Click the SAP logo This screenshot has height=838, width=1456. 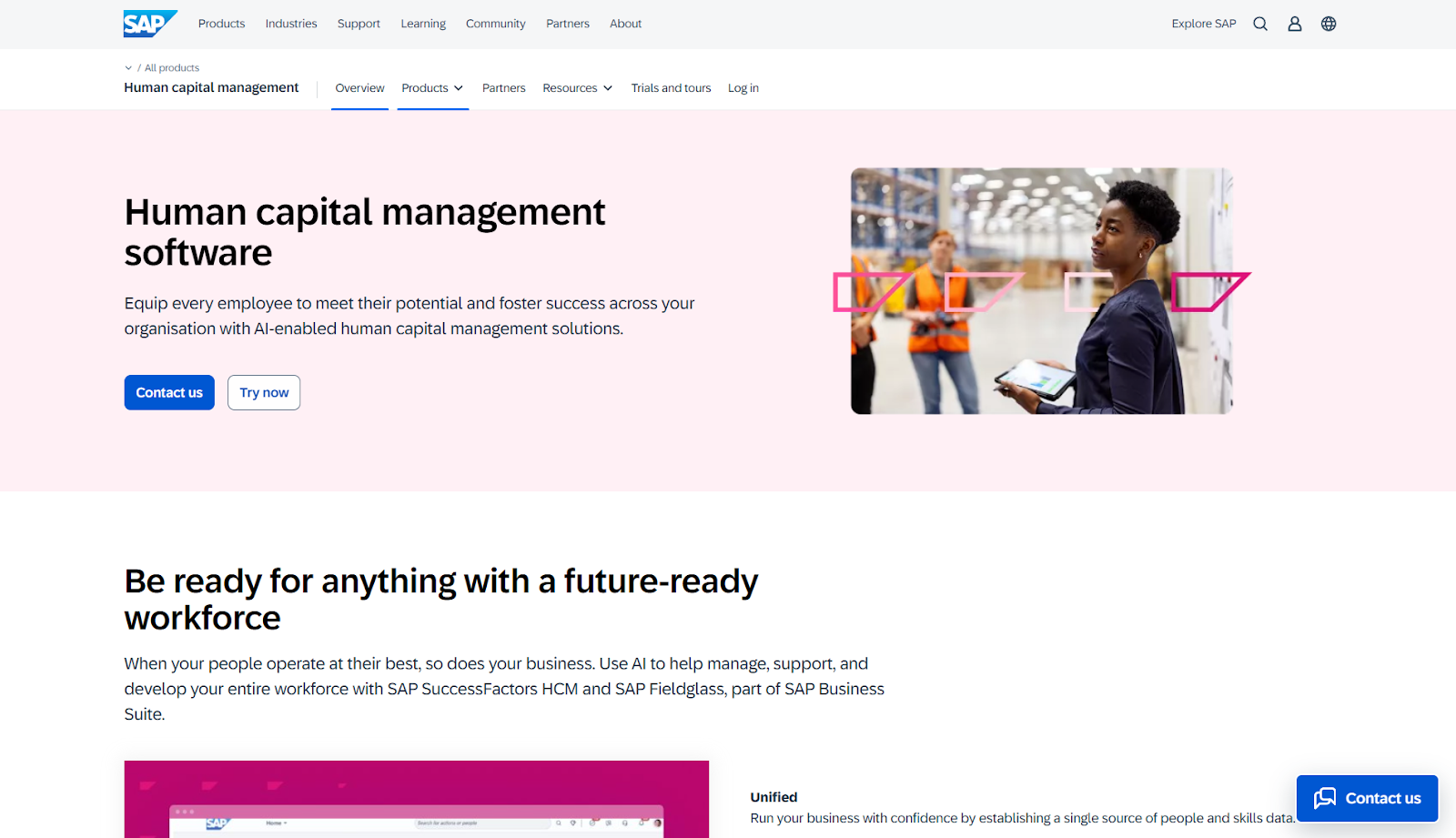(x=150, y=24)
